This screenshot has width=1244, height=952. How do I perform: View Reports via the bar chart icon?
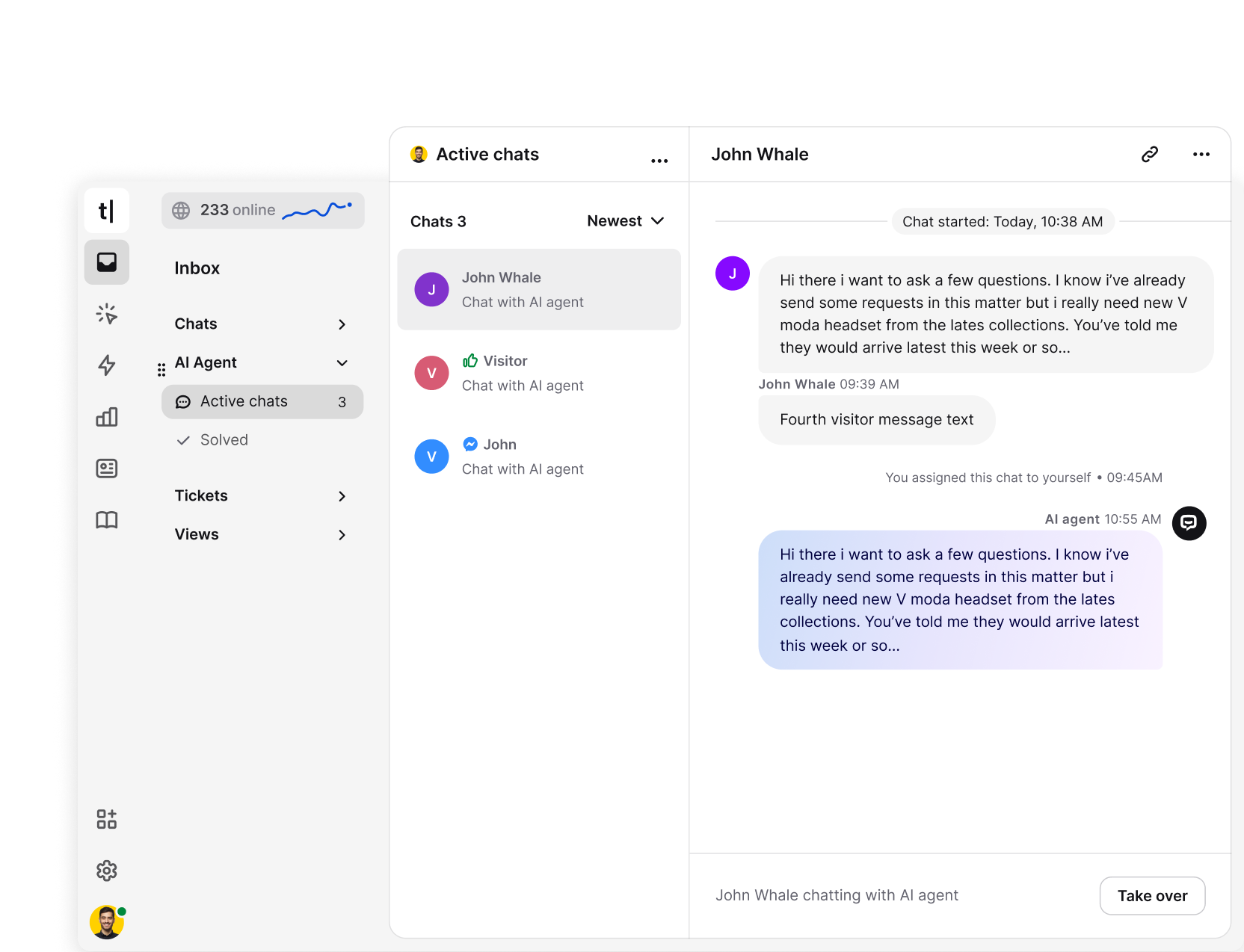106,417
